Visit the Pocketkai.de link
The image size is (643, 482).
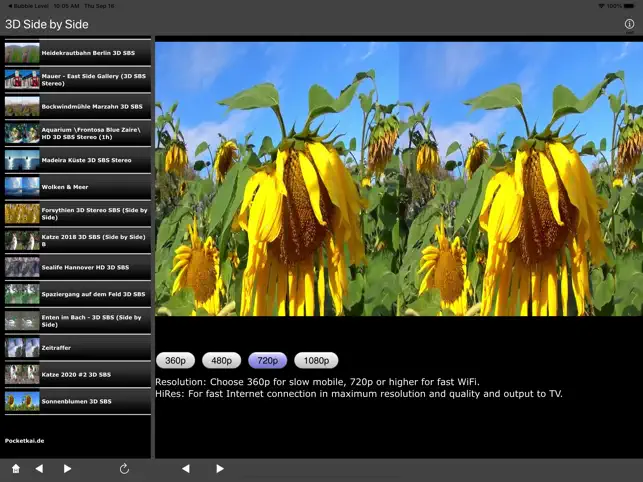tap(25, 441)
